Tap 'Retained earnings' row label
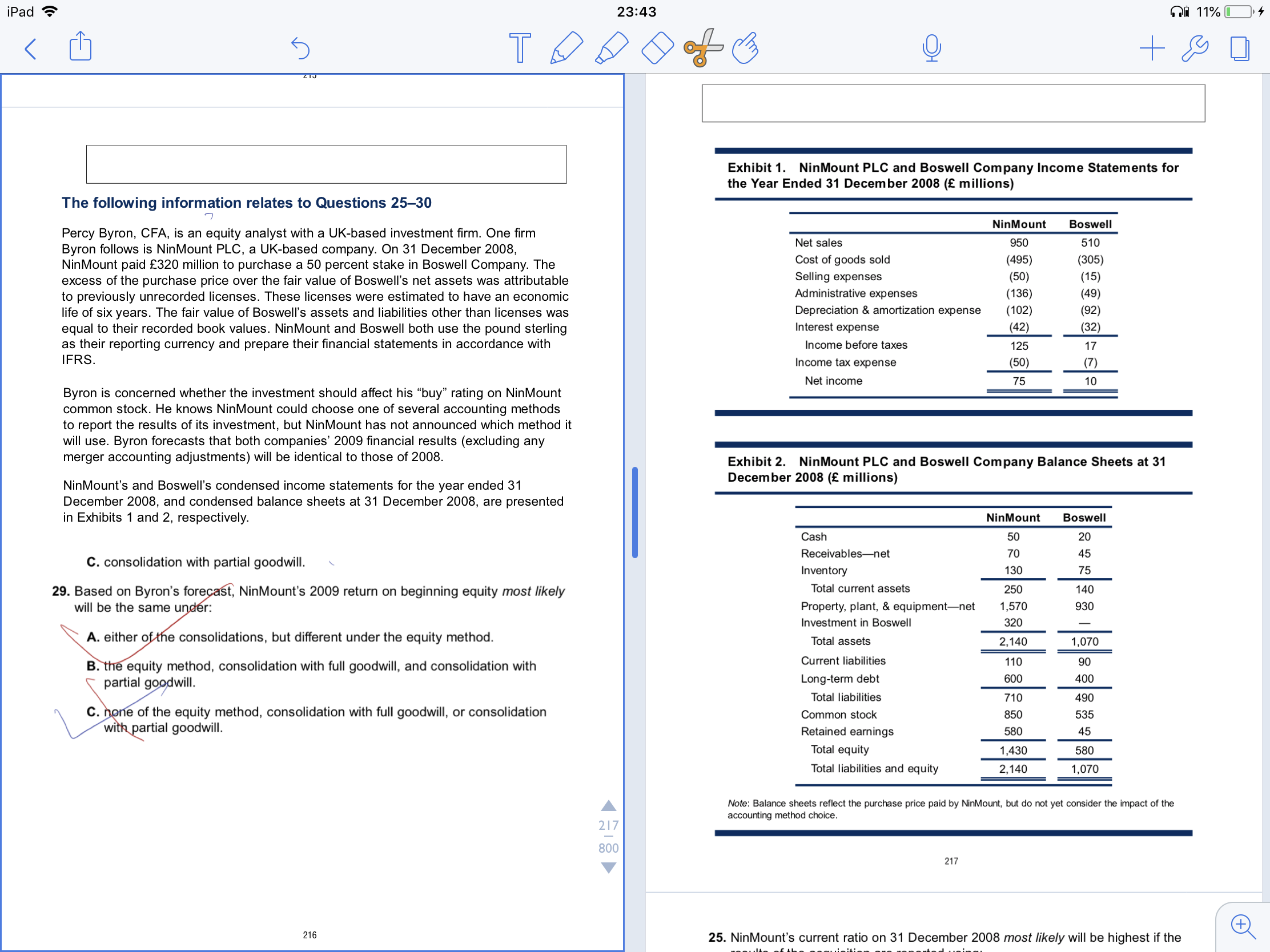 [x=847, y=731]
